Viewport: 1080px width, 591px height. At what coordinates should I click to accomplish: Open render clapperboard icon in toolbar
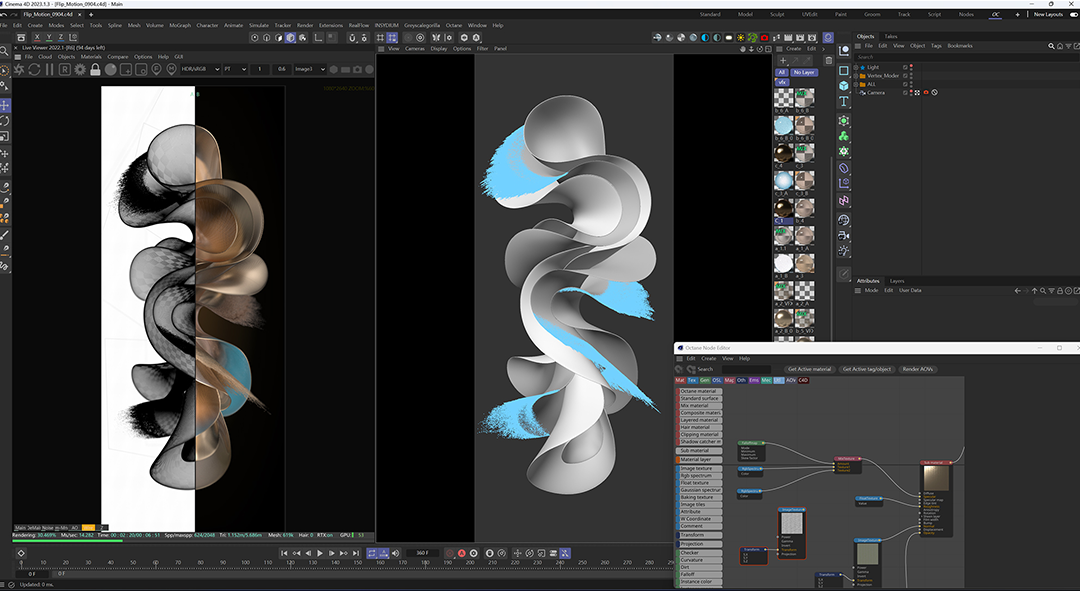(x=788, y=37)
